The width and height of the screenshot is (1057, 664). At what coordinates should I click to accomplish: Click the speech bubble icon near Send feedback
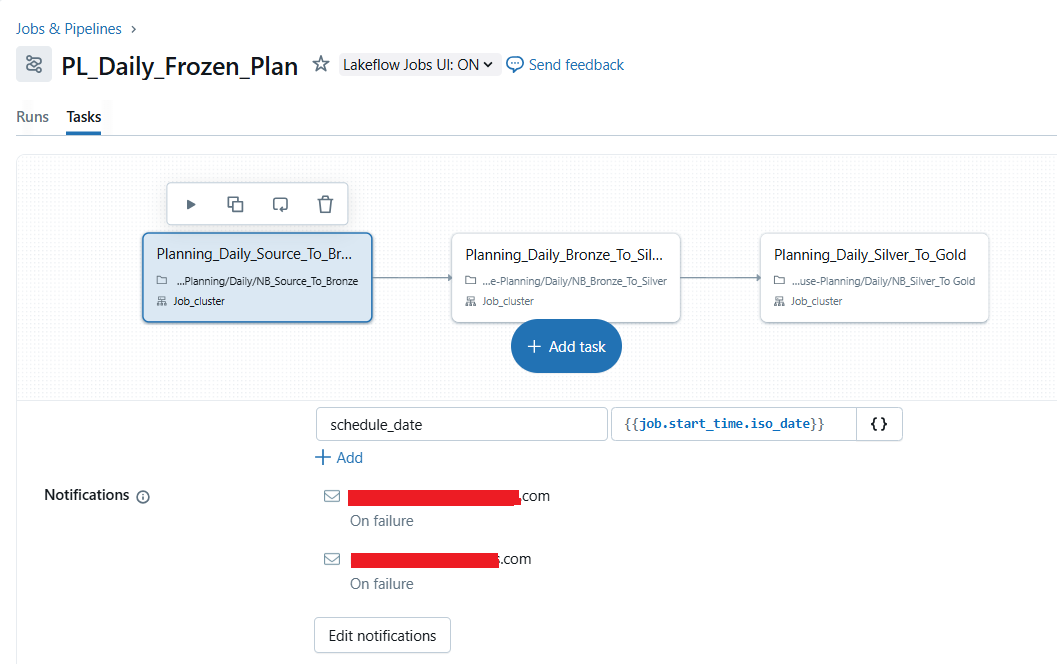pos(514,64)
